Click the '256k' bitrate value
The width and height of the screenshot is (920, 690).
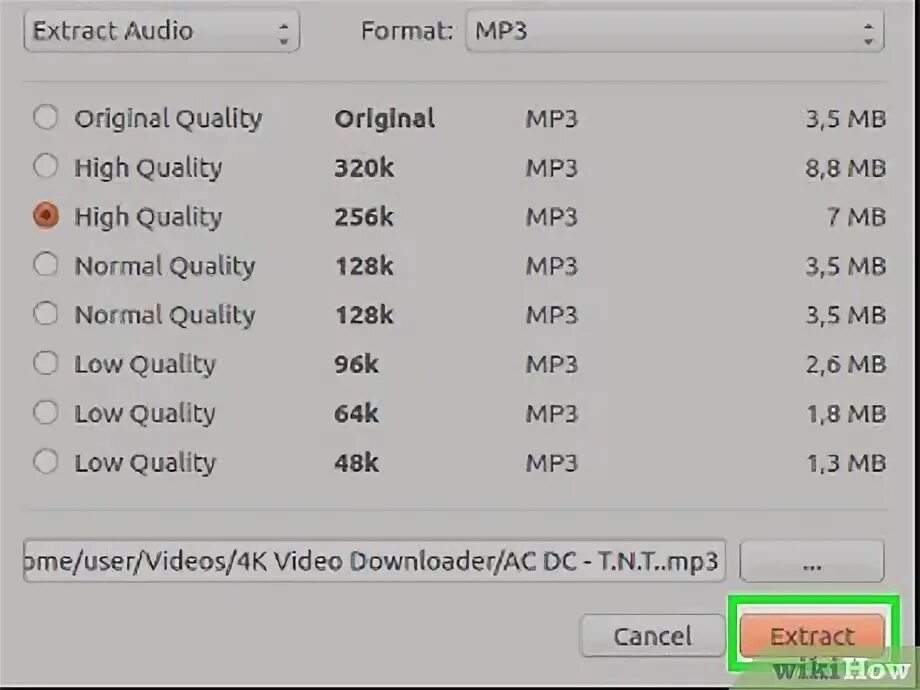364,218
